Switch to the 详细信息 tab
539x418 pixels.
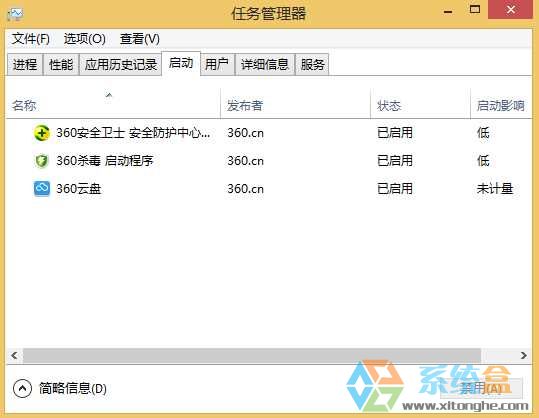[265, 64]
